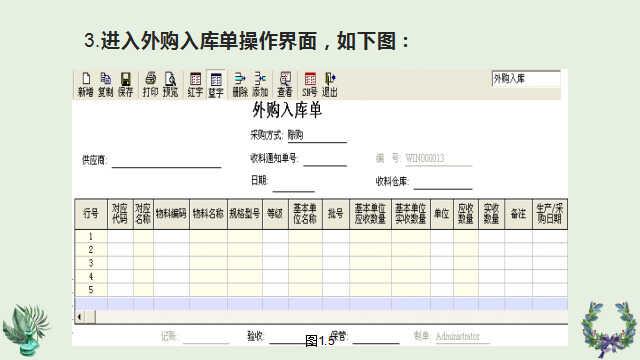The width and height of the screenshot is (640, 360).
Task: Click the 添加 (Add row) toolbar icon
Action: click(260, 85)
